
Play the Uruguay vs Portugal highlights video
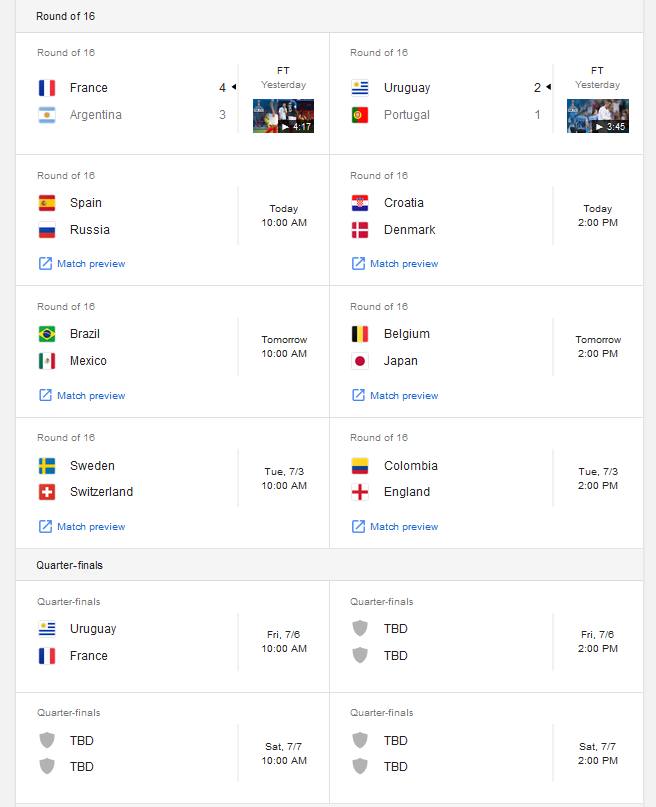[598, 116]
